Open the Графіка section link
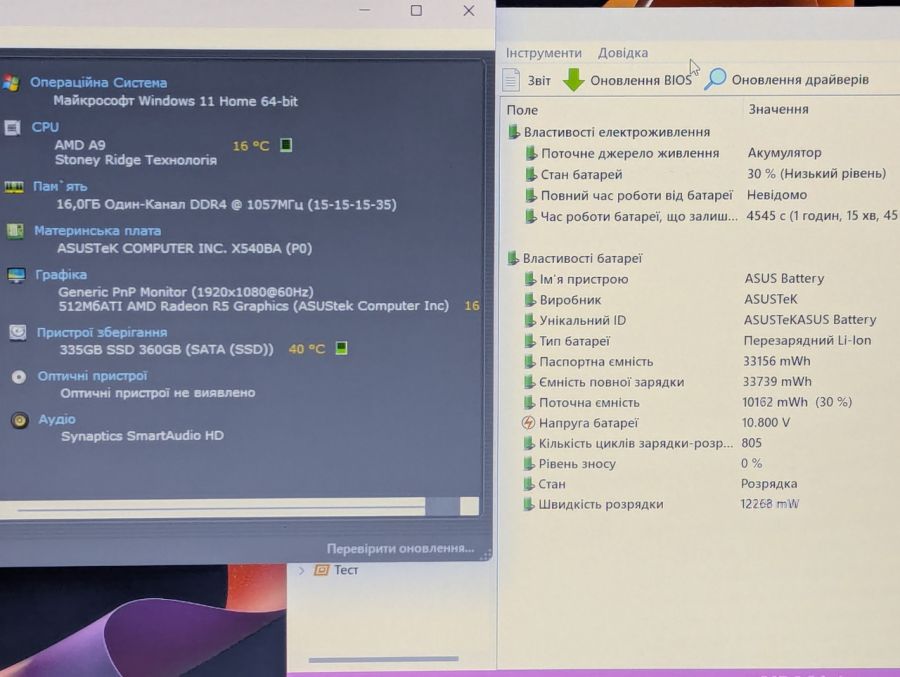Screen dimensions: 900x677 coord(61,274)
